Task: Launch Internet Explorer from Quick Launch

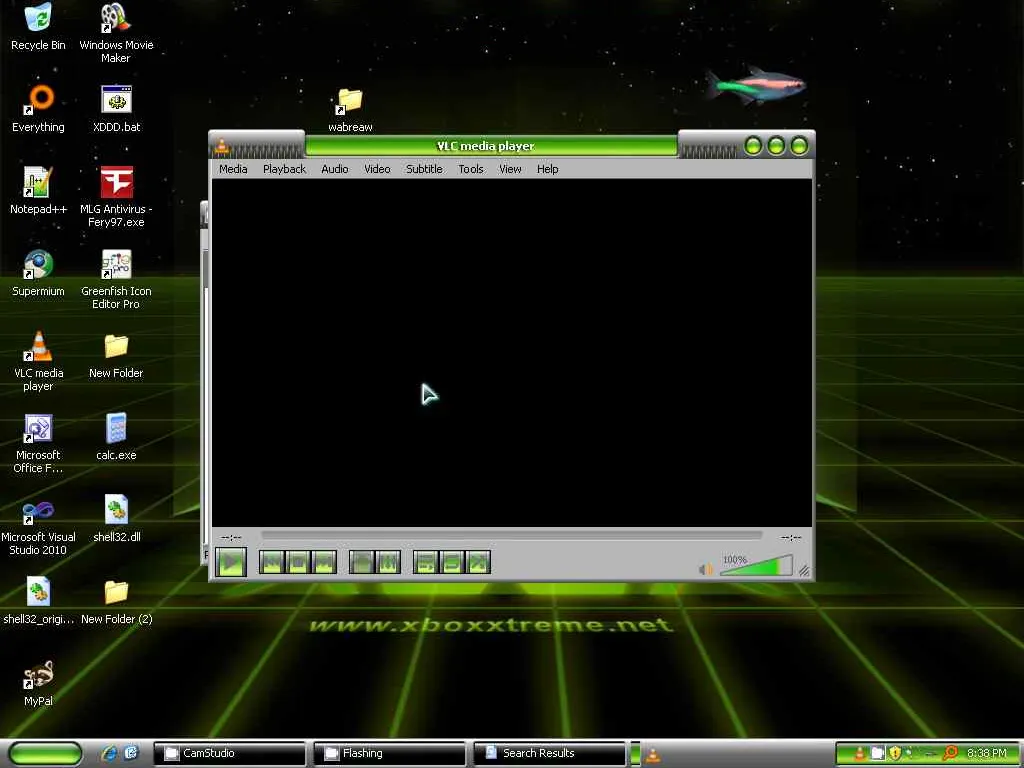Action: click(x=109, y=754)
